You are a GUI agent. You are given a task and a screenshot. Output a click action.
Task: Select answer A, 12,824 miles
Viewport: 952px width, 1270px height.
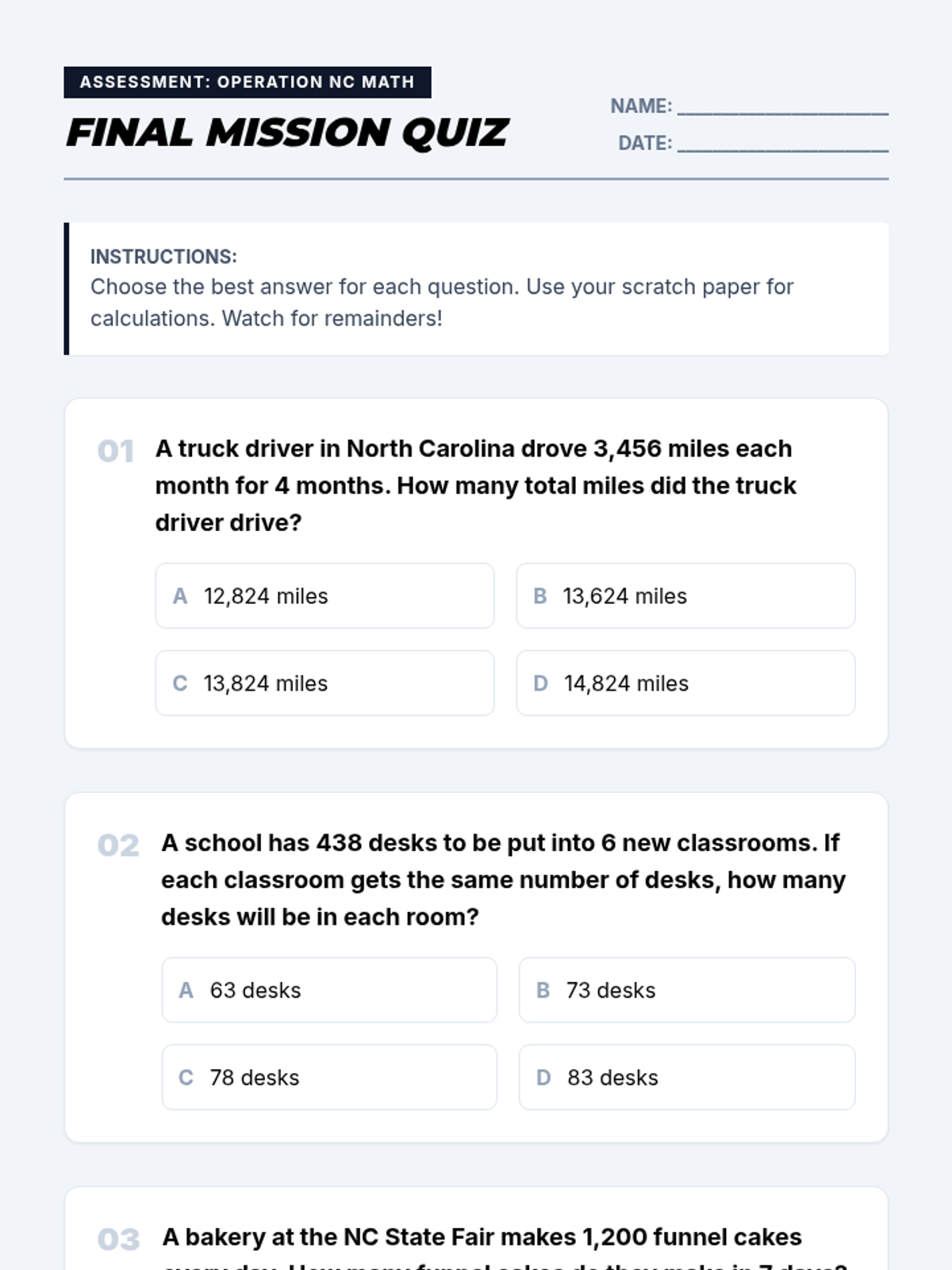point(324,596)
